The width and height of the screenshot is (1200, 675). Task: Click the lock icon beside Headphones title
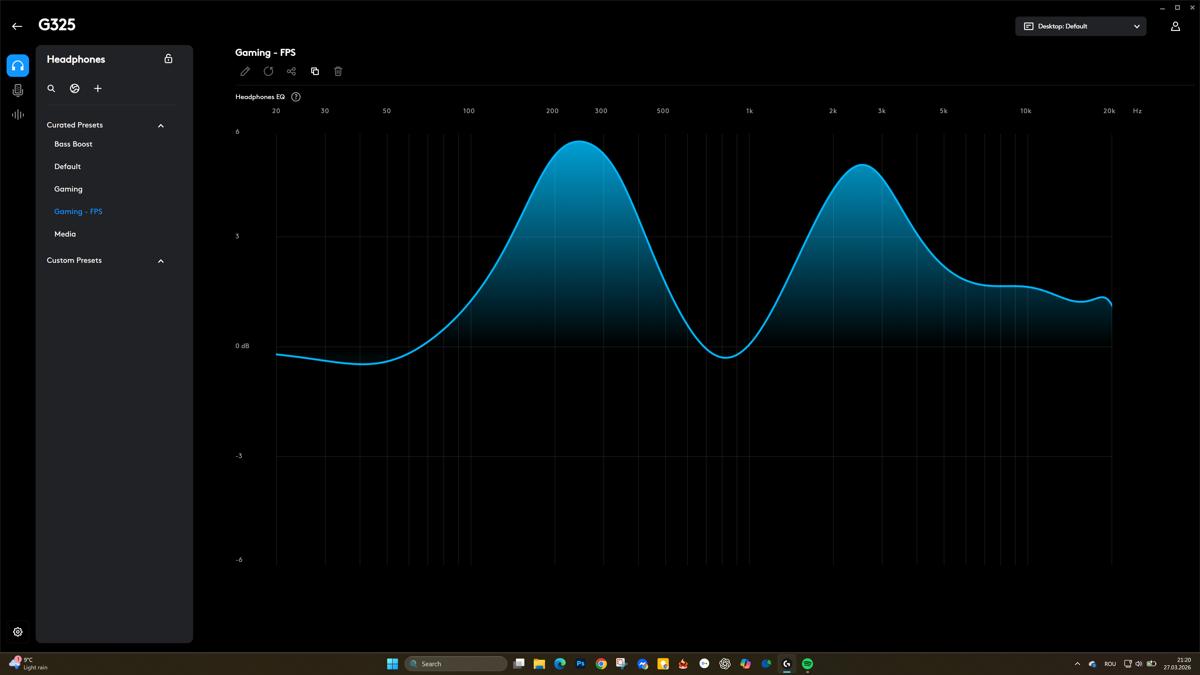pyautogui.click(x=168, y=59)
